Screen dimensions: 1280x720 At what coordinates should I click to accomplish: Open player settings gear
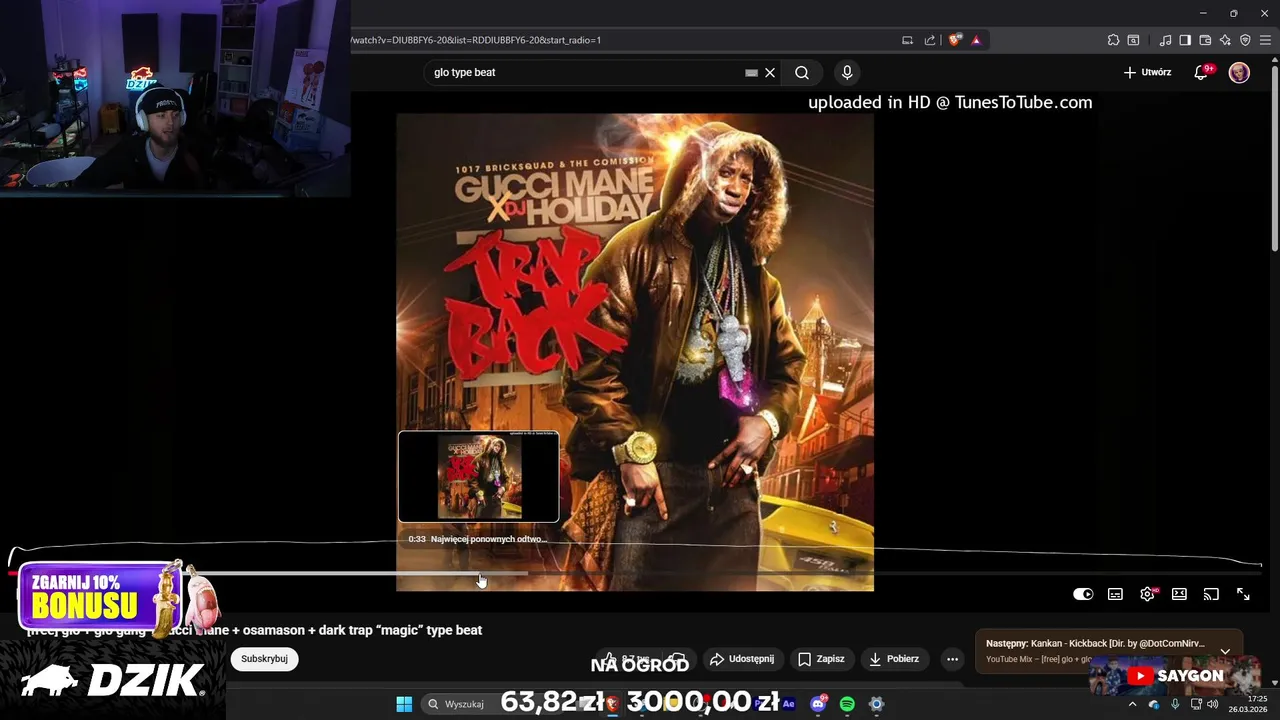[1148, 594]
